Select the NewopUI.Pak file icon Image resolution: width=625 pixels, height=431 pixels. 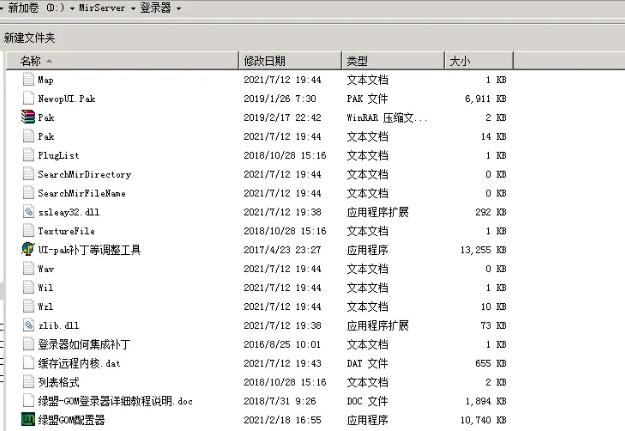(x=28, y=98)
